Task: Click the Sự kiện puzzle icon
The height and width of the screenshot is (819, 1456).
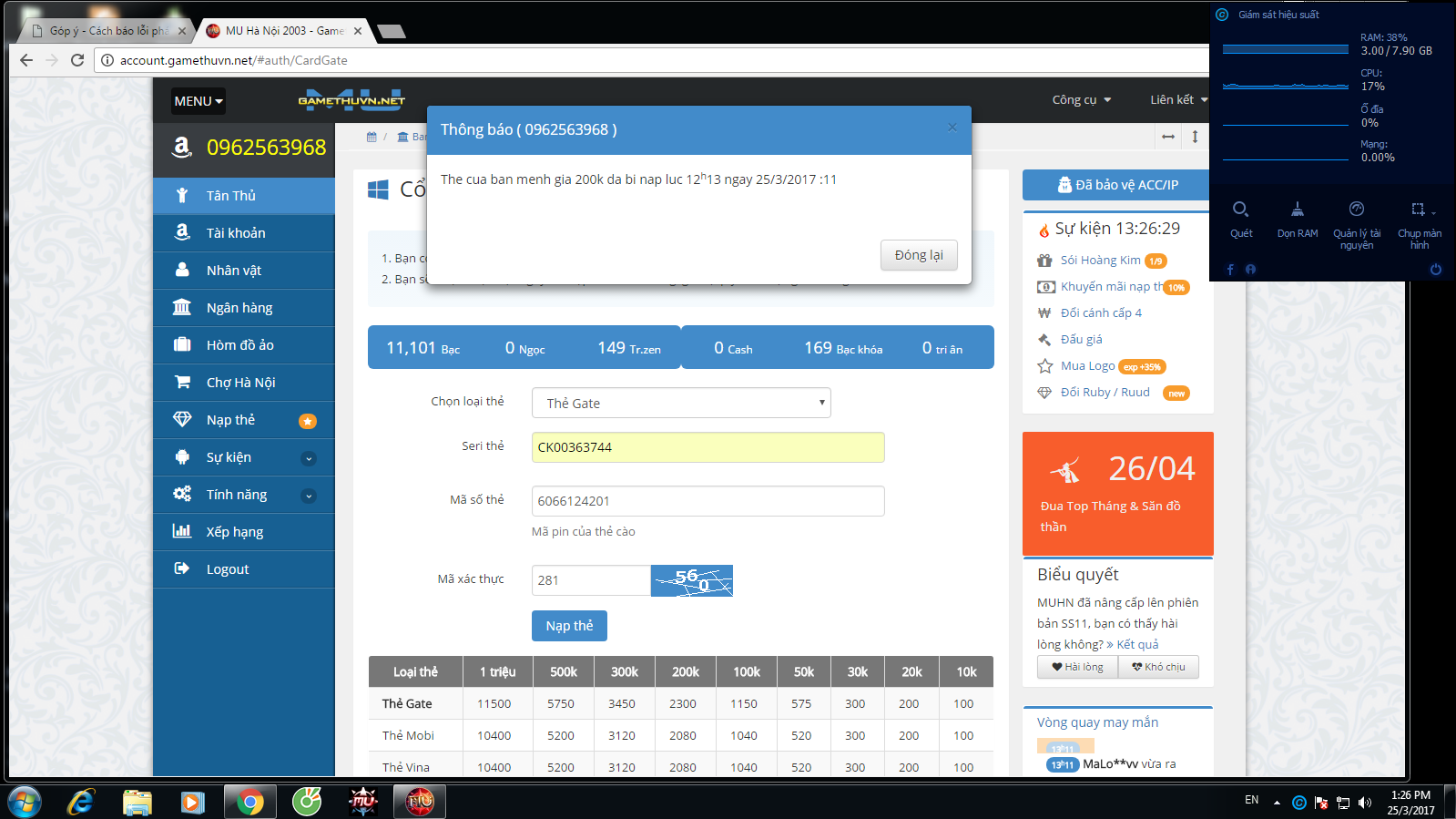Action: tap(182, 456)
